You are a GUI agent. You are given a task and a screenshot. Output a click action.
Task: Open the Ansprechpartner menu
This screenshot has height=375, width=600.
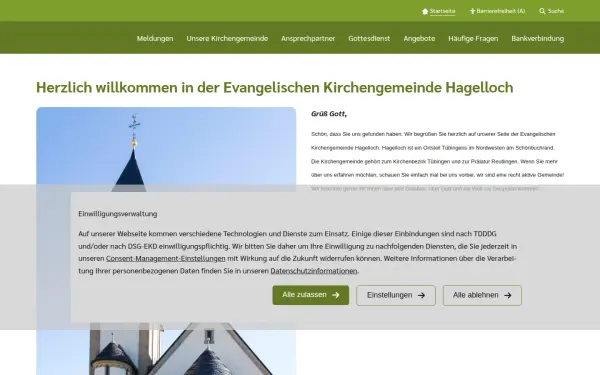[x=308, y=39]
